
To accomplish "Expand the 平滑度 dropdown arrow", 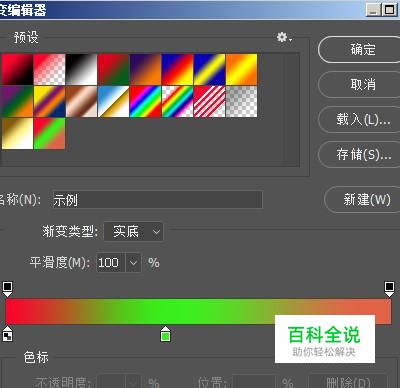I will [133, 263].
